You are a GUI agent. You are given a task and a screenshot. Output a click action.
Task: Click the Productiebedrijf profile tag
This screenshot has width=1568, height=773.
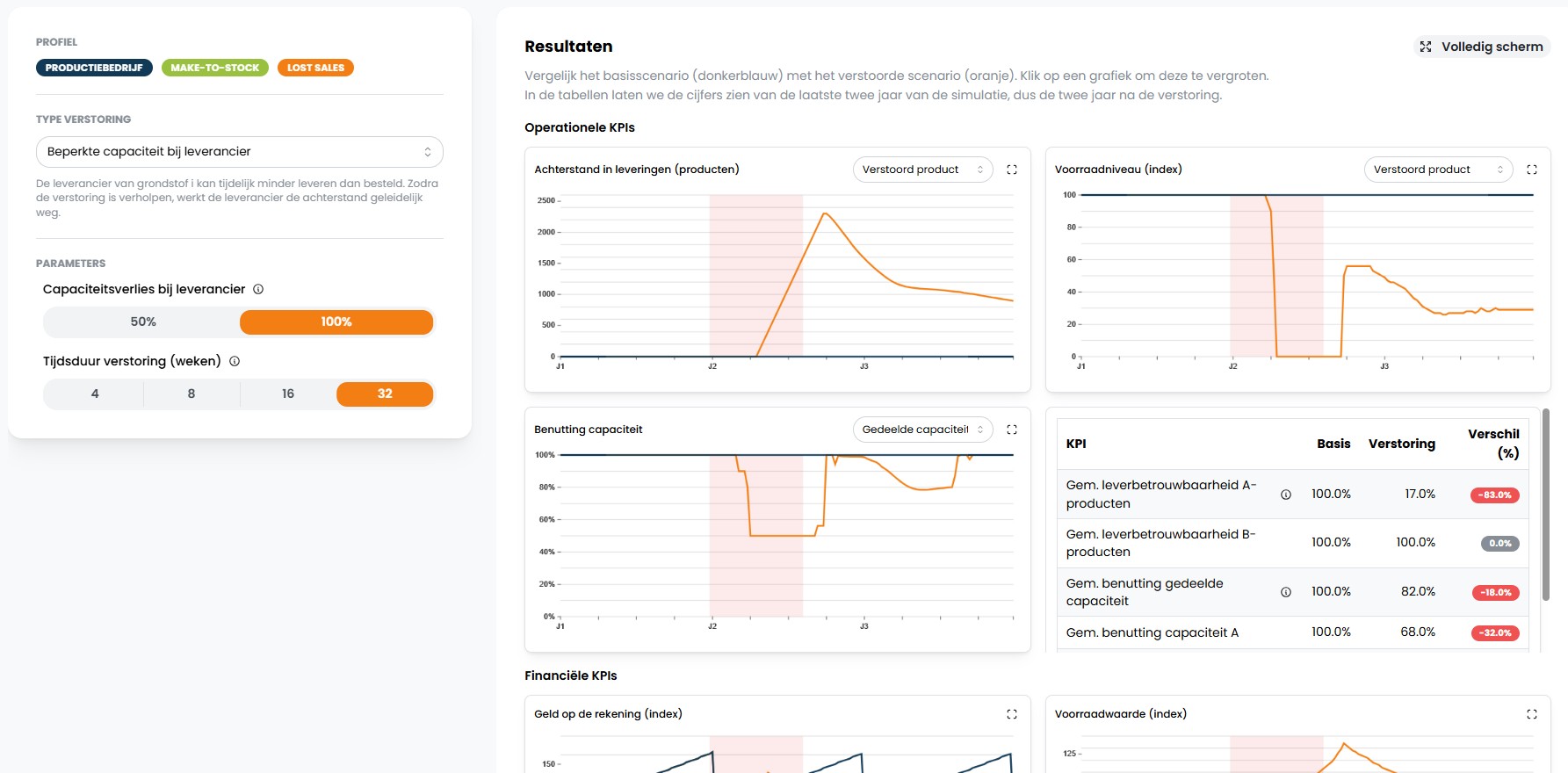point(94,68)
